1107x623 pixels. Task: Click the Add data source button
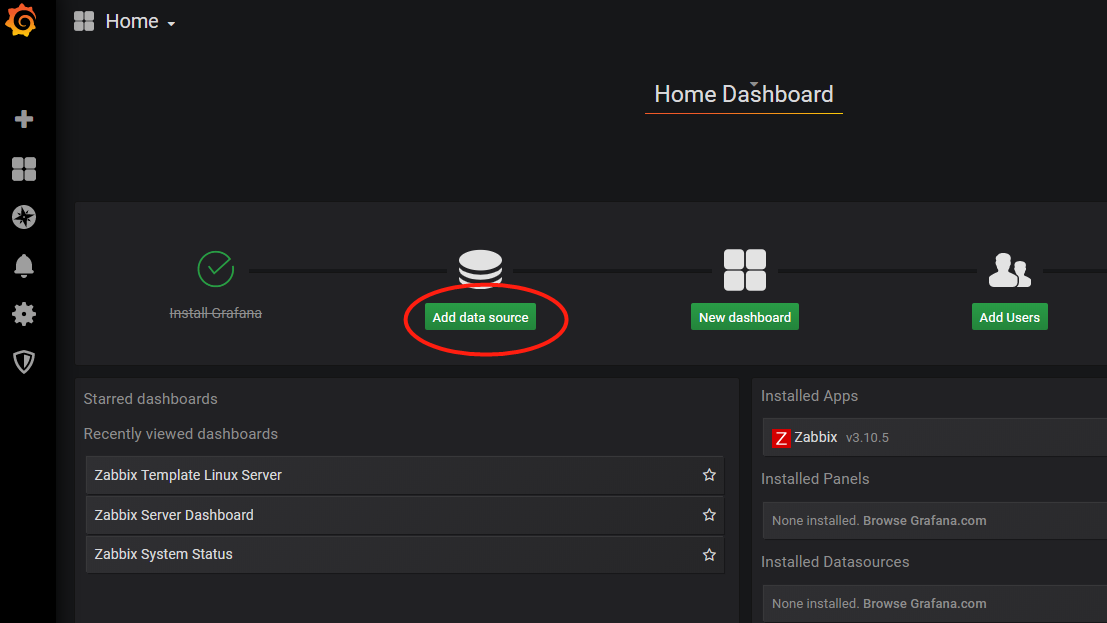480,317
